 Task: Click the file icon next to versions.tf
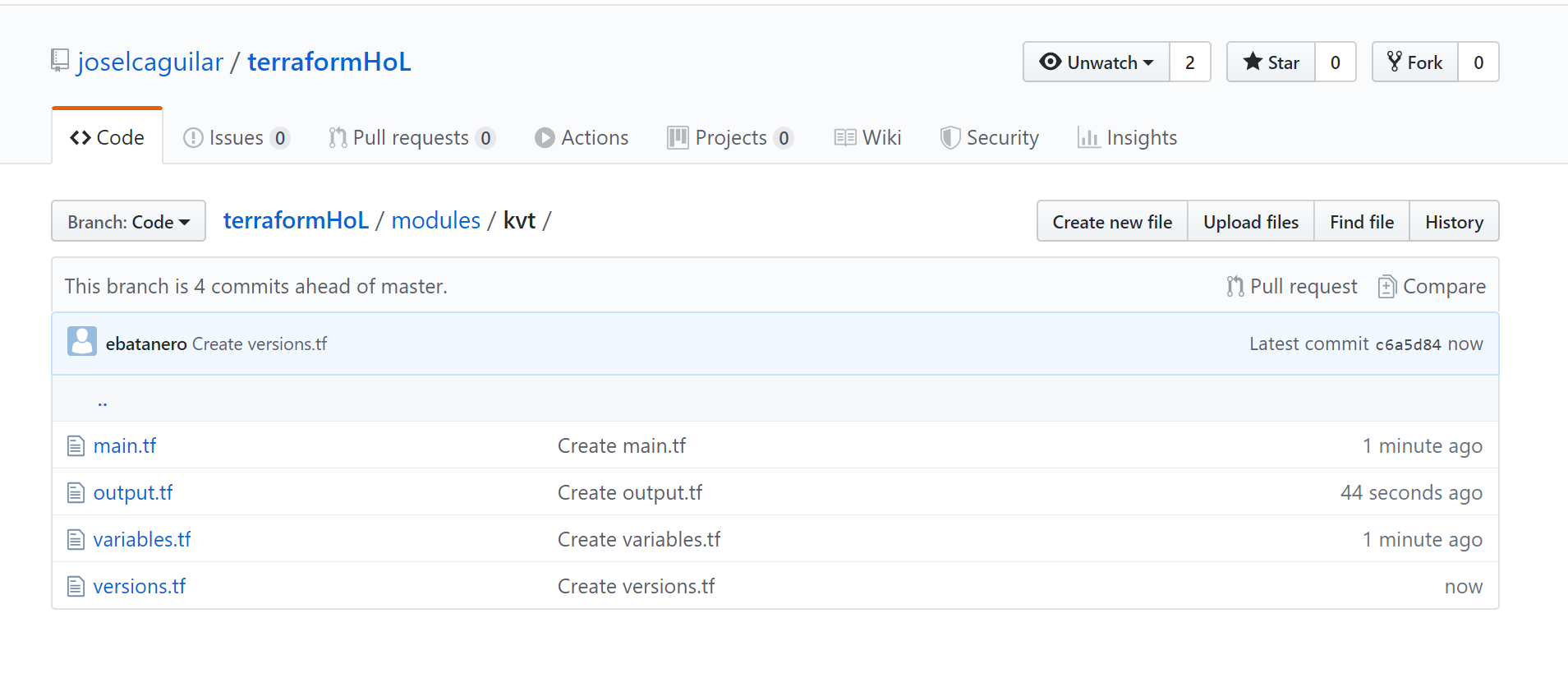[76, 586]
